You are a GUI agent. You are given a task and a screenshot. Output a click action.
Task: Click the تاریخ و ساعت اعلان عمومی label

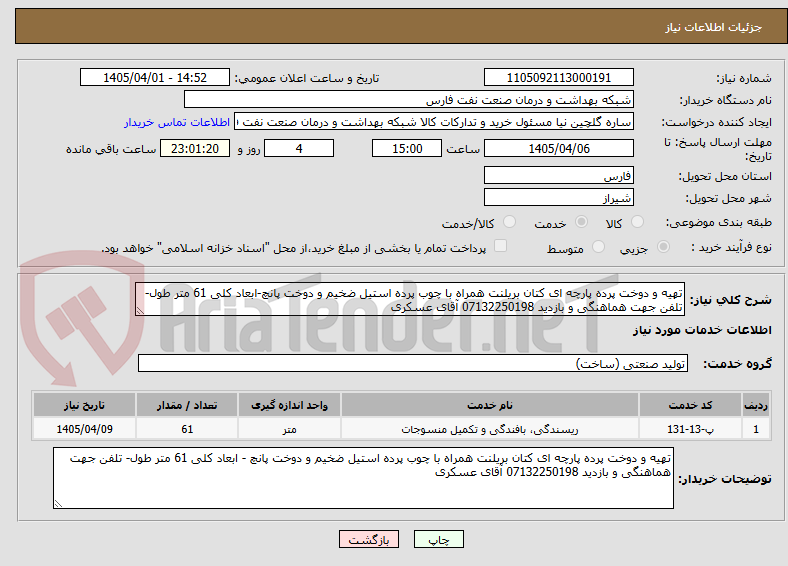307,78
